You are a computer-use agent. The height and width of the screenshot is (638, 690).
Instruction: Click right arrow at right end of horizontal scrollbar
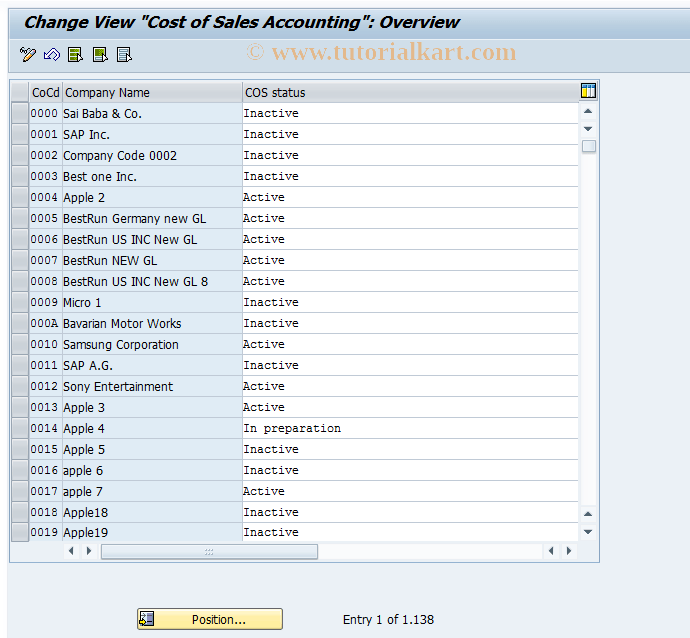569,551
